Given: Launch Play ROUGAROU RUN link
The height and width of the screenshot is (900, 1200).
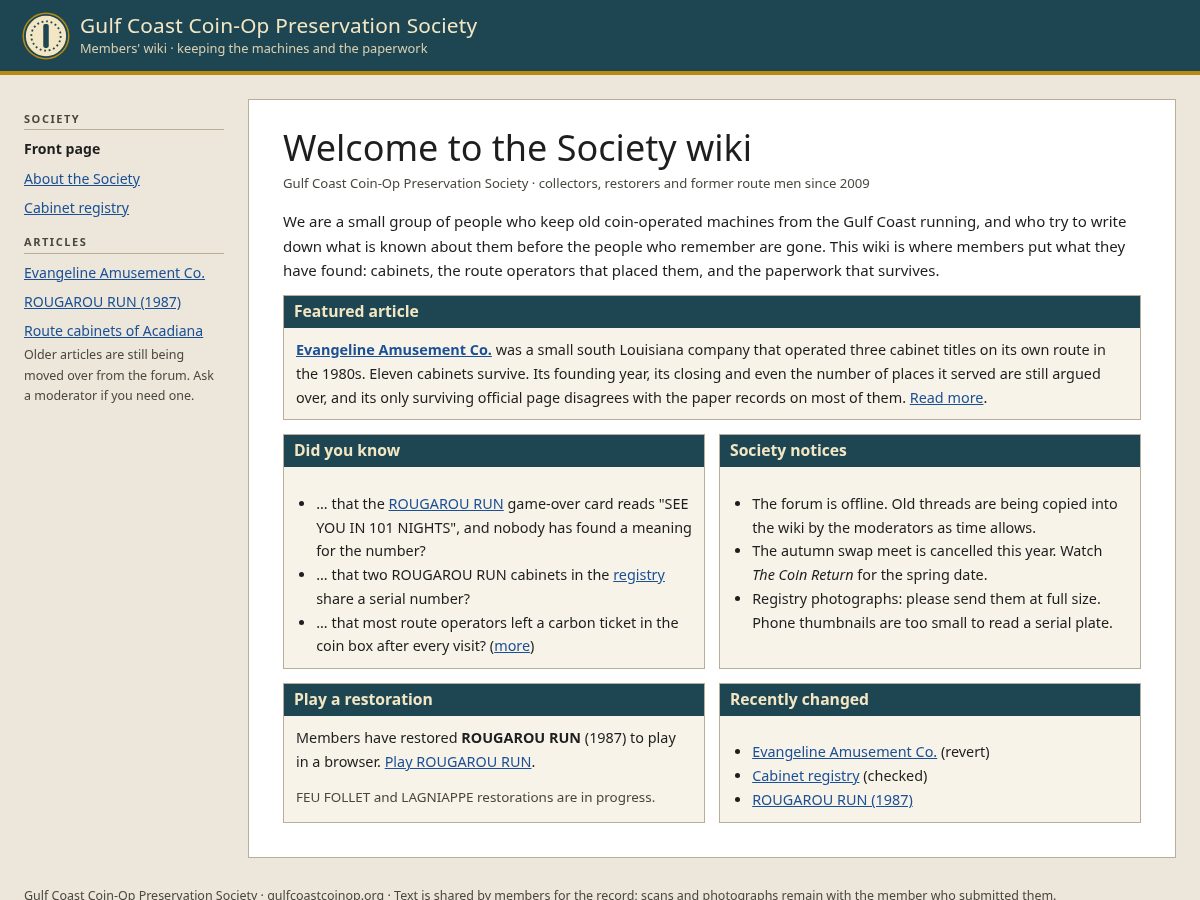Looking at the screenshot, I should coord(458,762).
